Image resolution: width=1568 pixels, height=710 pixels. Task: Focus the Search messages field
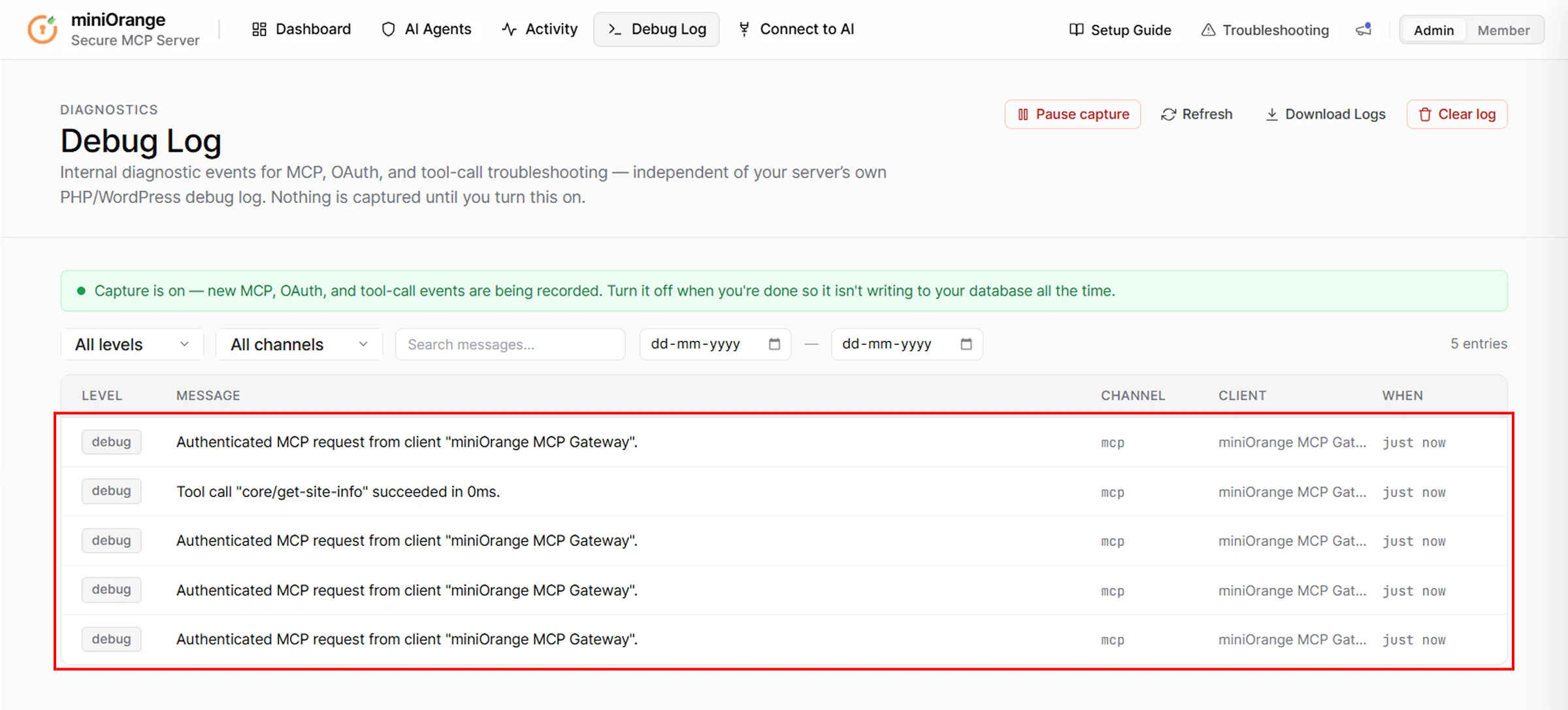click(510, 344)
